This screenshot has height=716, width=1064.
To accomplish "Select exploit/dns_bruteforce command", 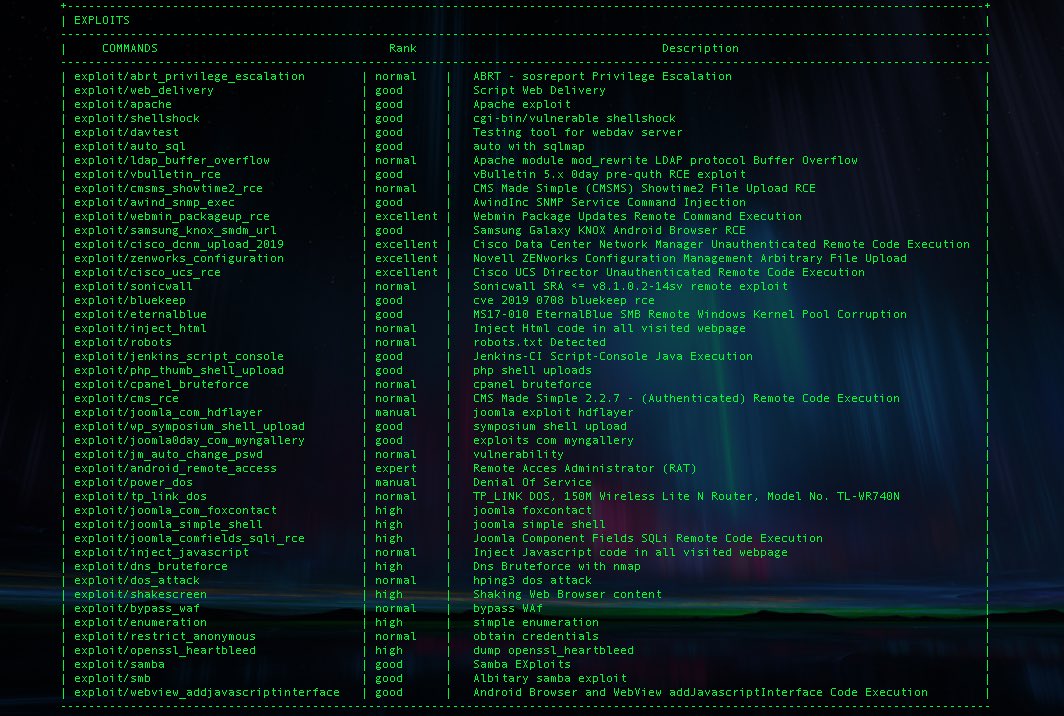I will point(151,567).
